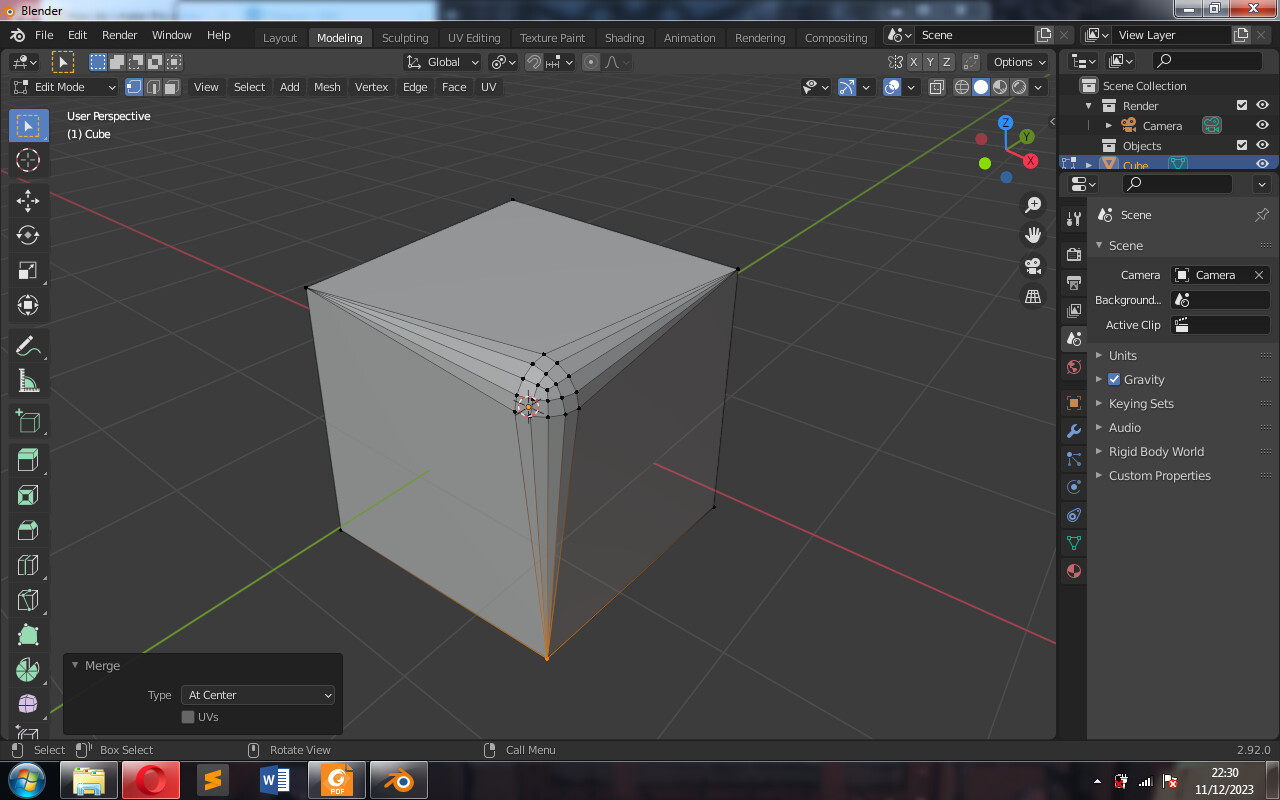Activate the Scale tool
The image size is (1280, 800).
click(28, 270)
